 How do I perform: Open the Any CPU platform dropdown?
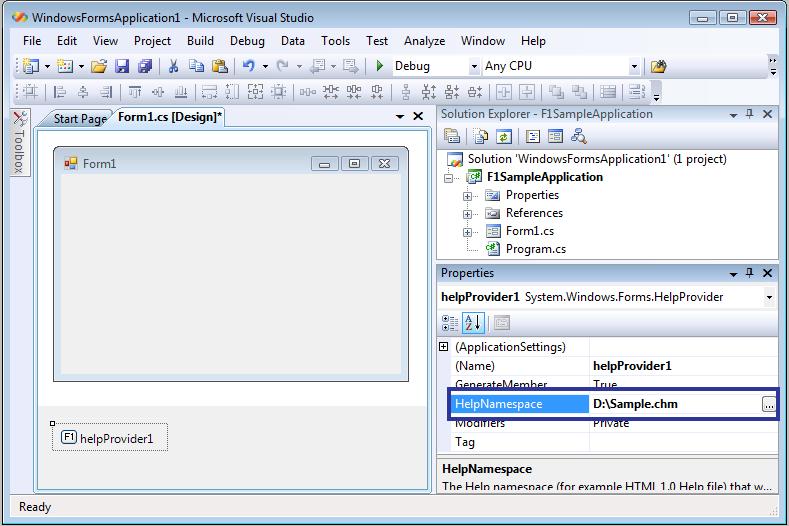[634, 66]
